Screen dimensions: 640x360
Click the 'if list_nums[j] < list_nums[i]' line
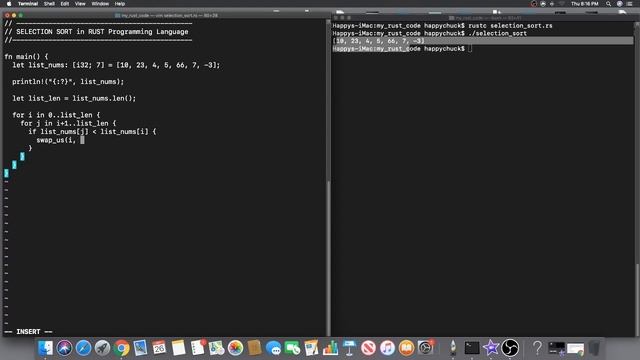(92, 132)
